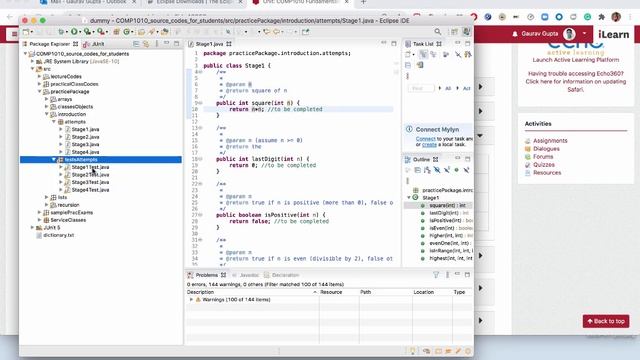Click the Open Perspective icon
Screen dimensions: 640x360
[x=454, y=31]
